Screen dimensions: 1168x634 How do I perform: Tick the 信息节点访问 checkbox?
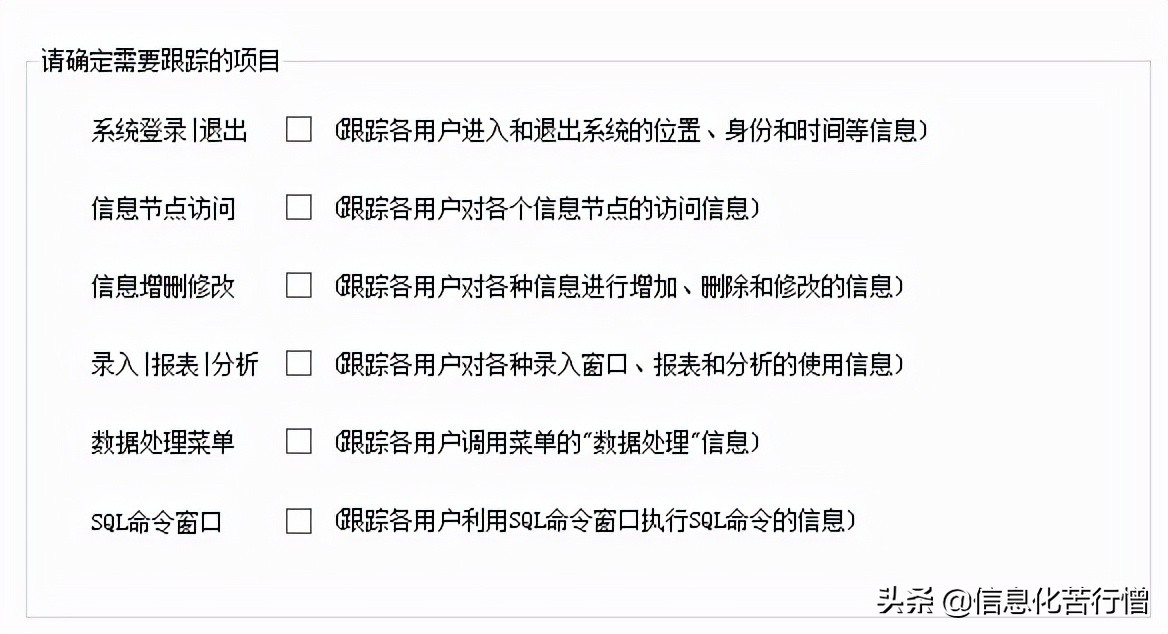pos(299,208)
